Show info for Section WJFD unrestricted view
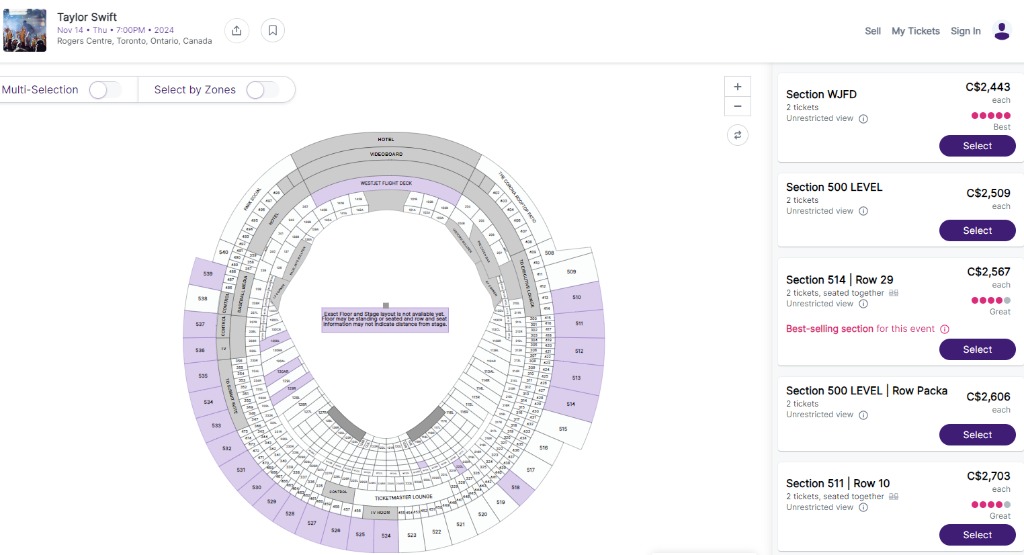 click(864, 118)
